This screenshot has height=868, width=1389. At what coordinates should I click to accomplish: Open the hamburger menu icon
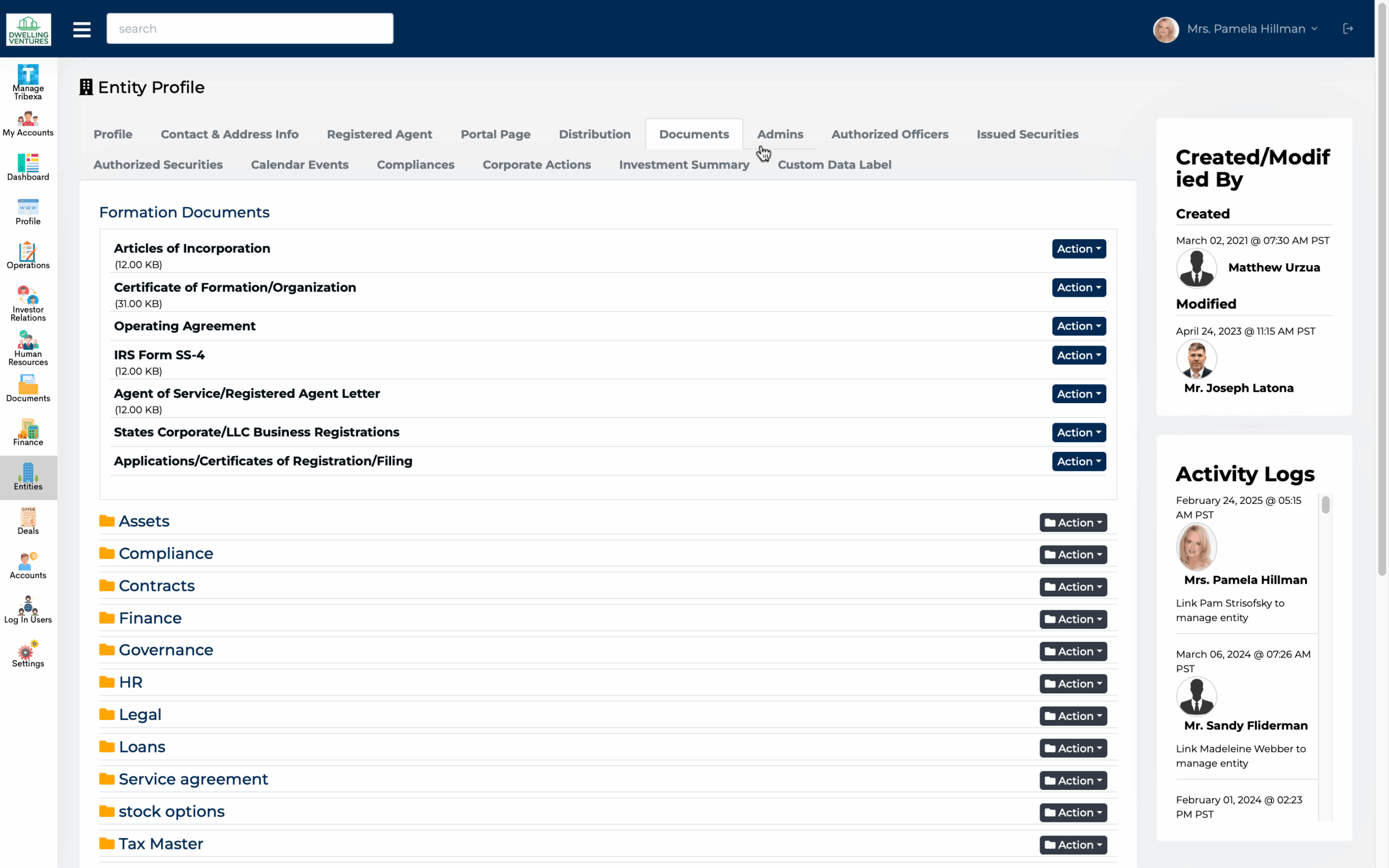pyautogui.click(x=81, y=29)
